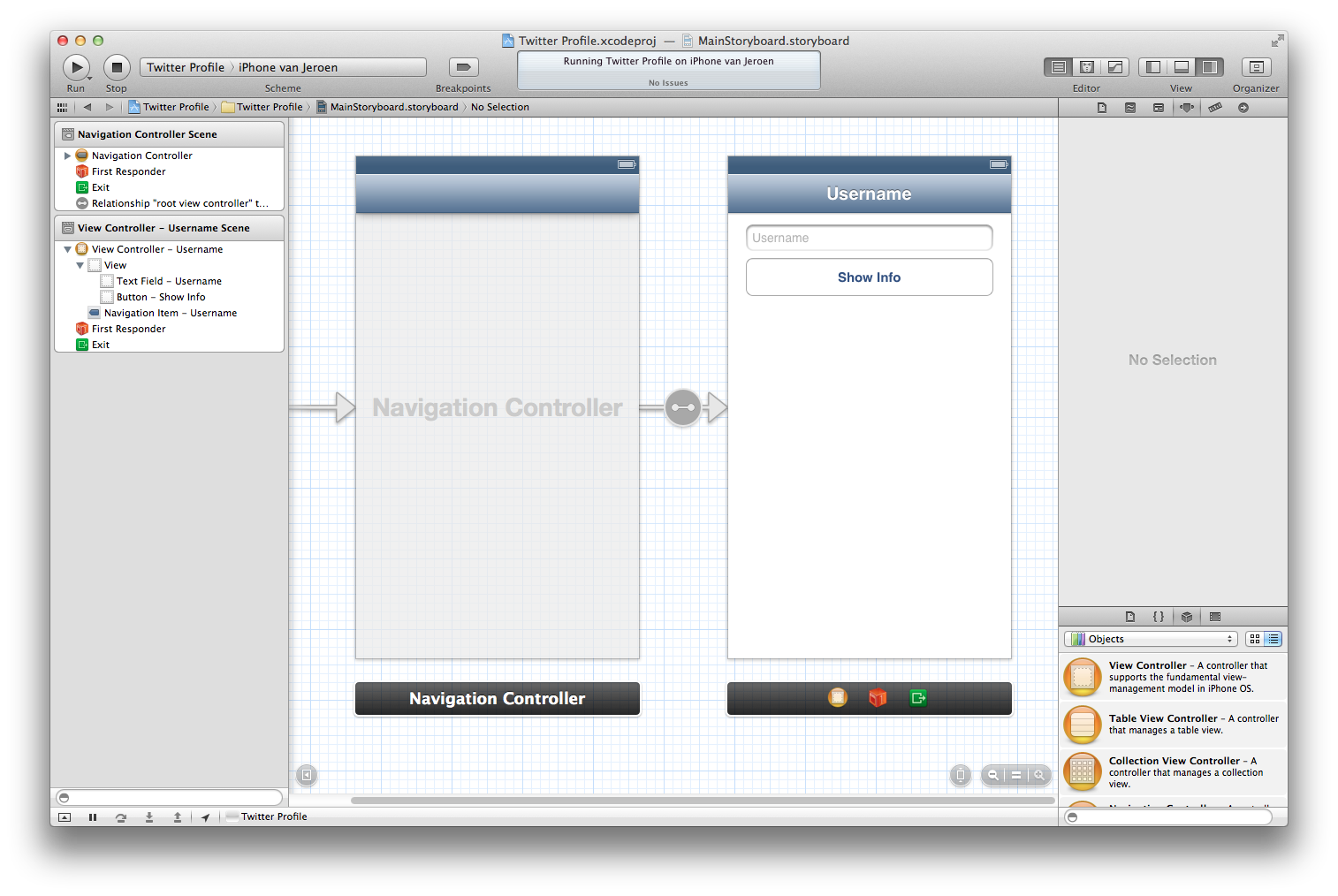The width and height of the screenshot is (1338, 896).
Task: Toggle the Debug area view button
Action: point(1181,67)
